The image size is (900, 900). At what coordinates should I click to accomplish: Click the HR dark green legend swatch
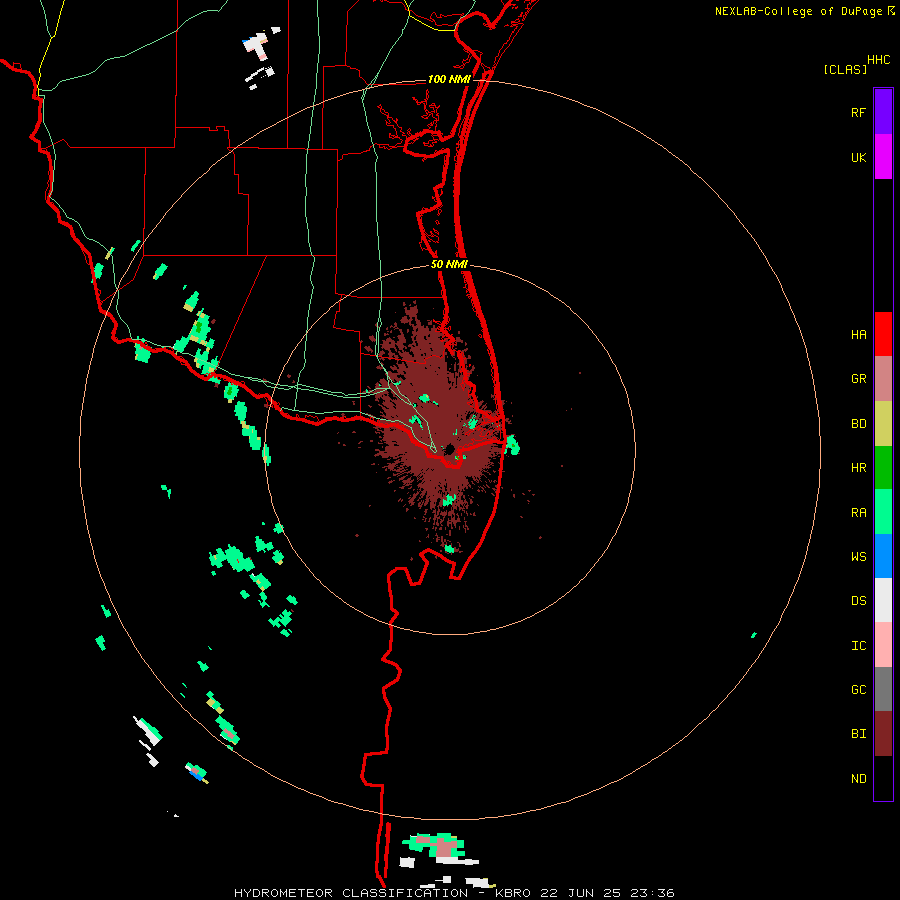(x=883, y=468)
